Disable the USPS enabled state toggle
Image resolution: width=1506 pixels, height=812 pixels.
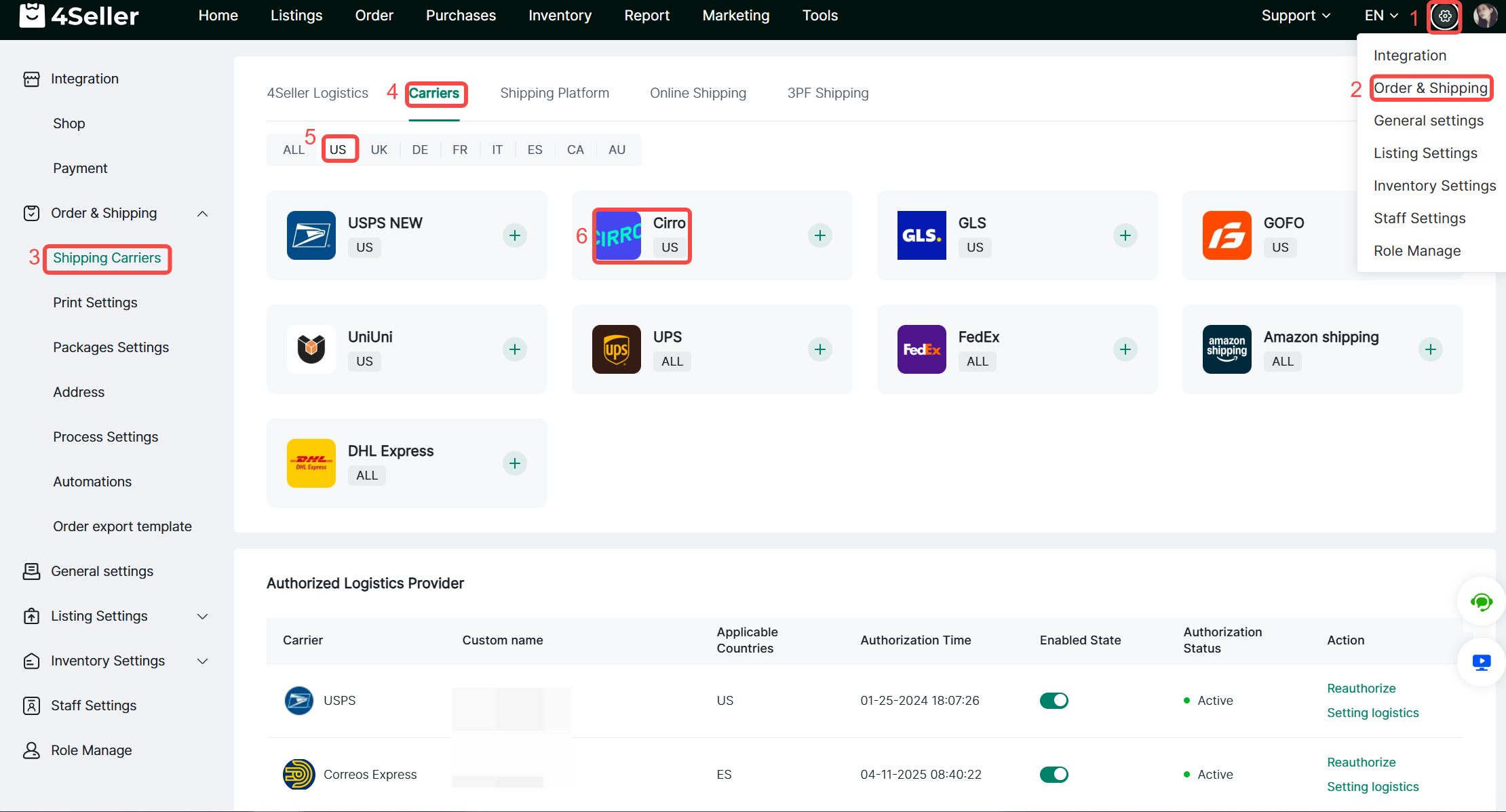[x=1054, y=700]
